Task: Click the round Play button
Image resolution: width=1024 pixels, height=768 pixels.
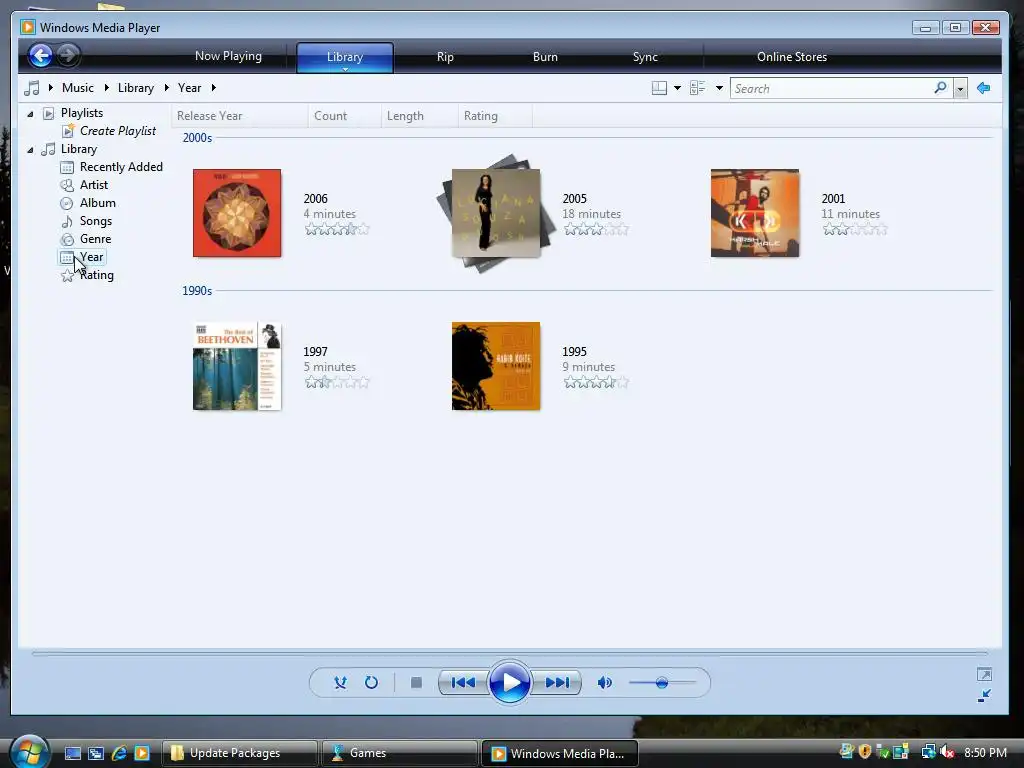Action: pos(509,682)
